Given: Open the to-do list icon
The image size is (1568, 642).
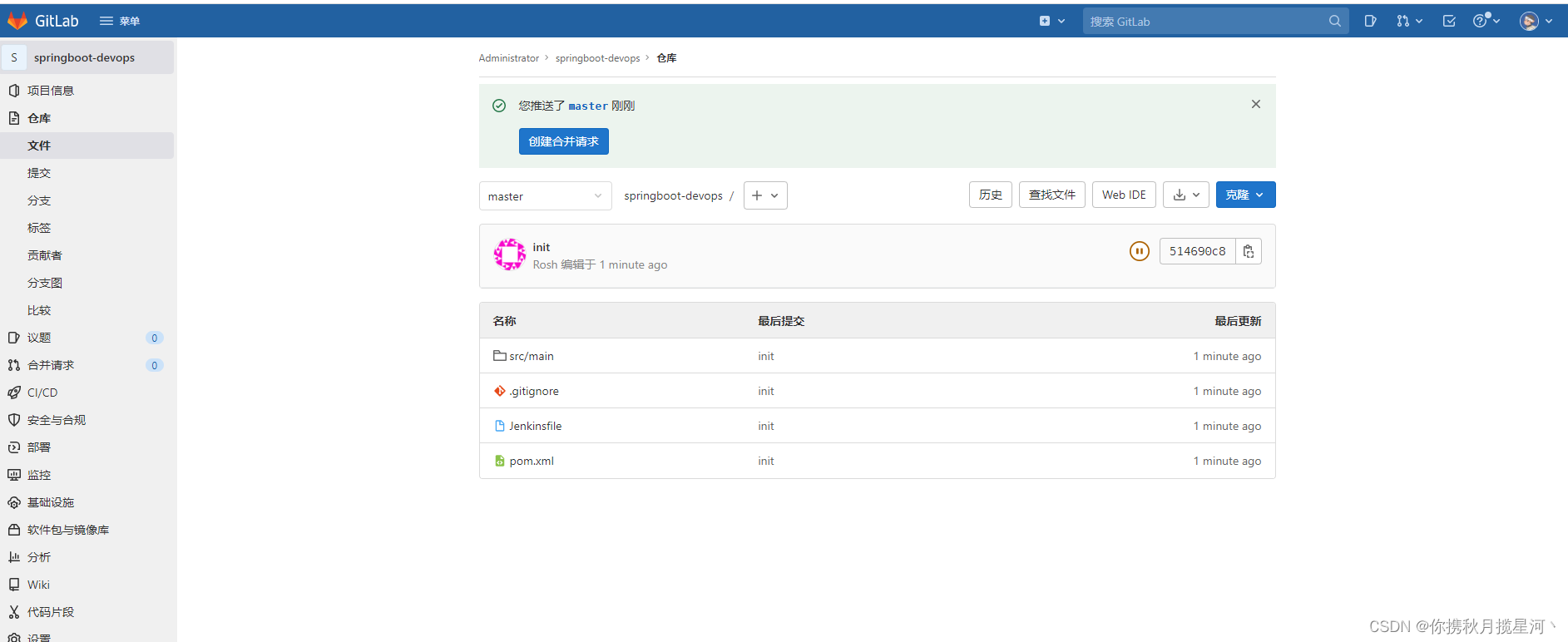Looking at the screenshot, I should (1449, 21).
